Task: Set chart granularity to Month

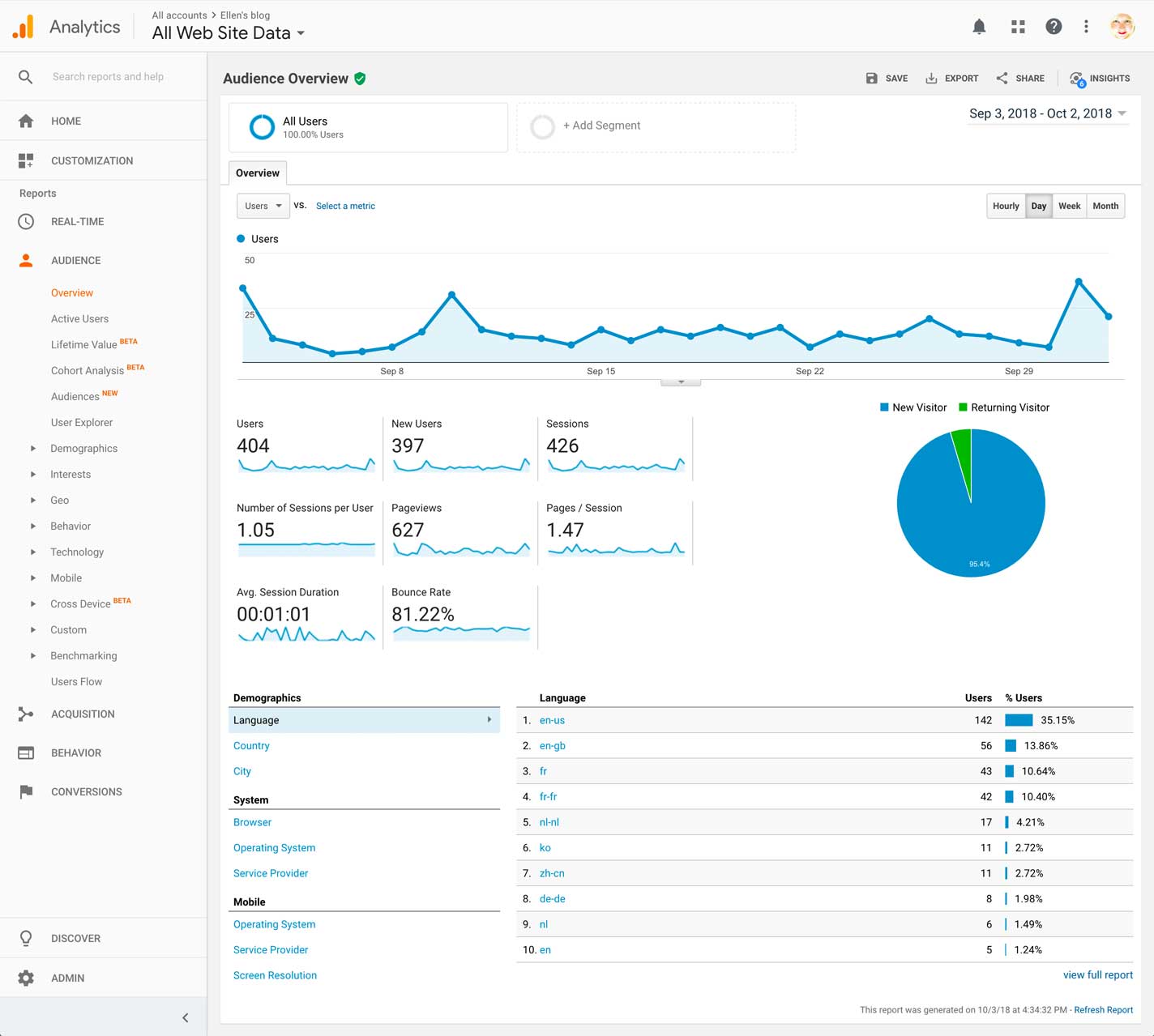Action: point(1105,206)
